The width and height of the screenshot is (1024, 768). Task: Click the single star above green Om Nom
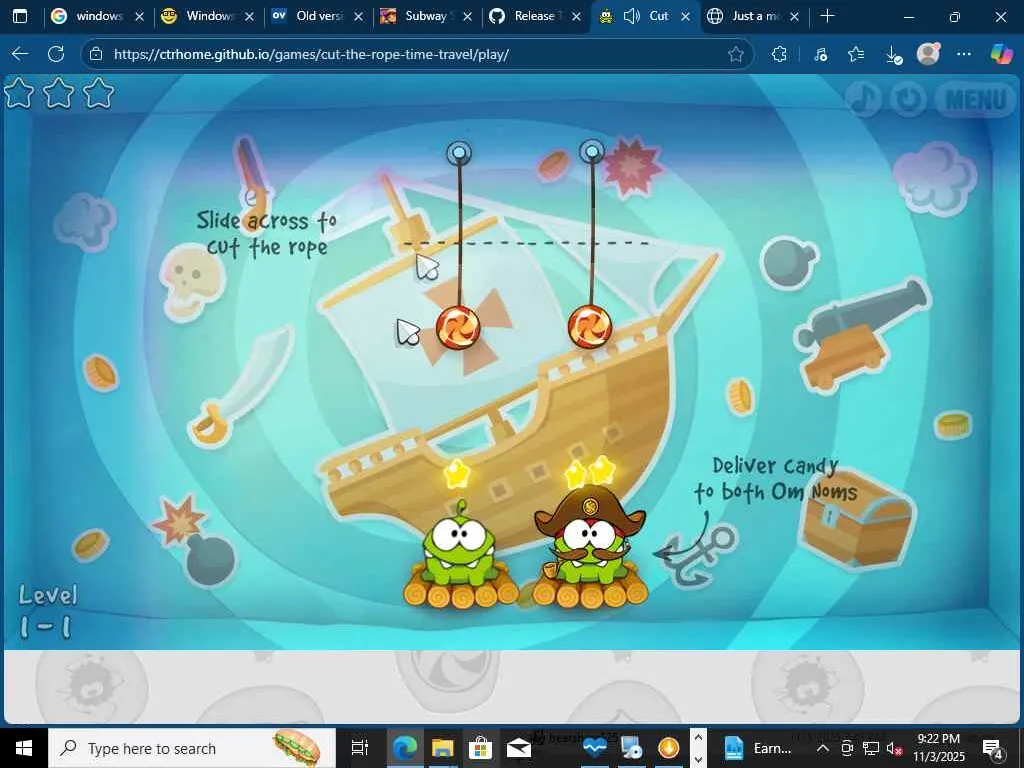pos(456,472)
